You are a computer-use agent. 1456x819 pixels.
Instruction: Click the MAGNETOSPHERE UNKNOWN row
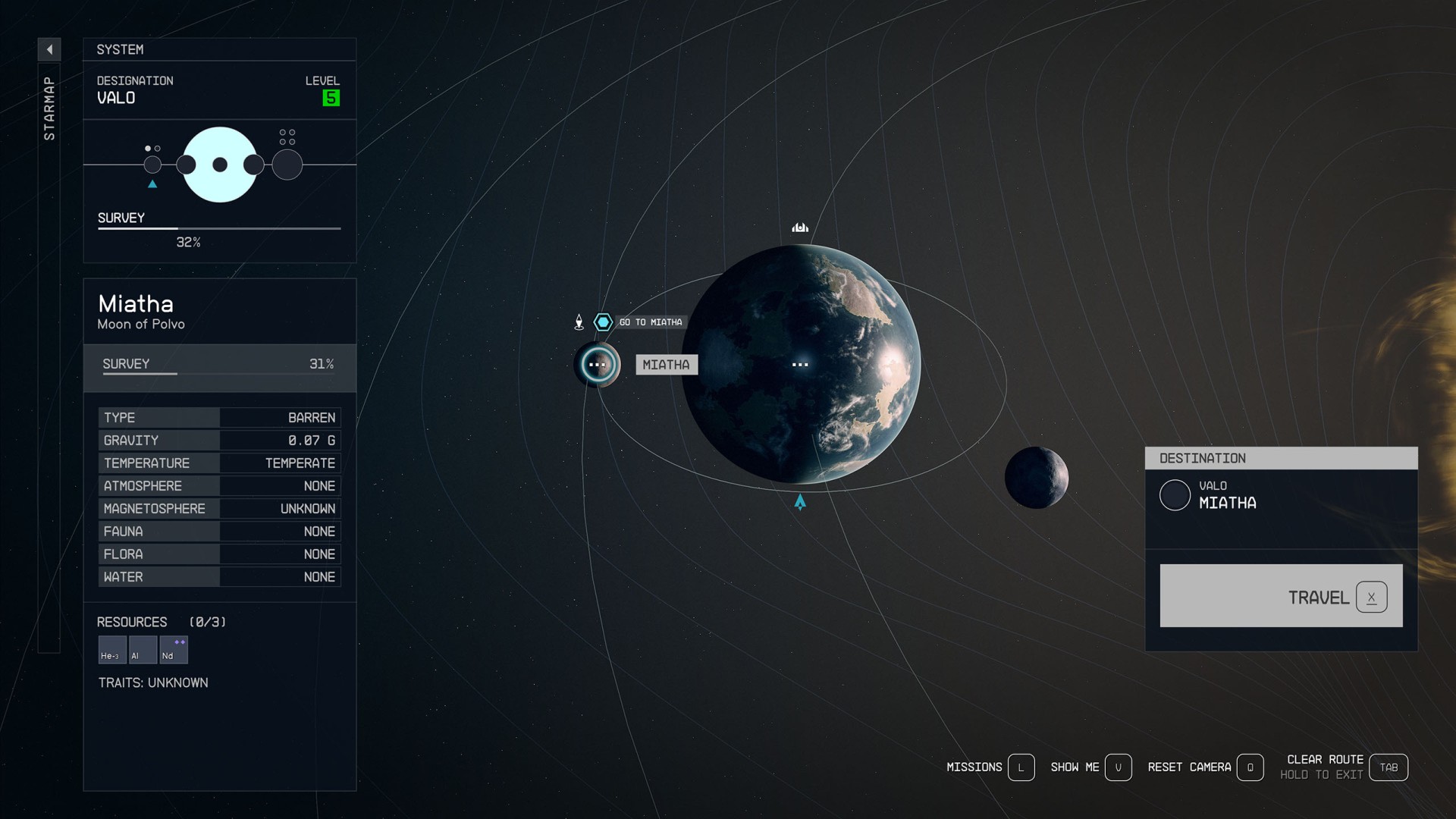219,508
